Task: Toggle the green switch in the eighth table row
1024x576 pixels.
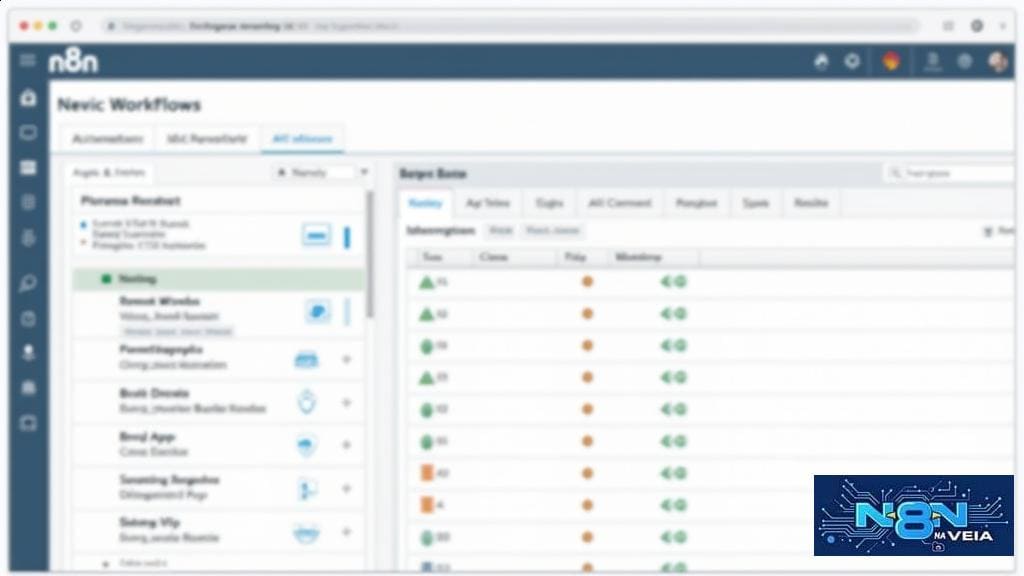Action: [674, 505]
